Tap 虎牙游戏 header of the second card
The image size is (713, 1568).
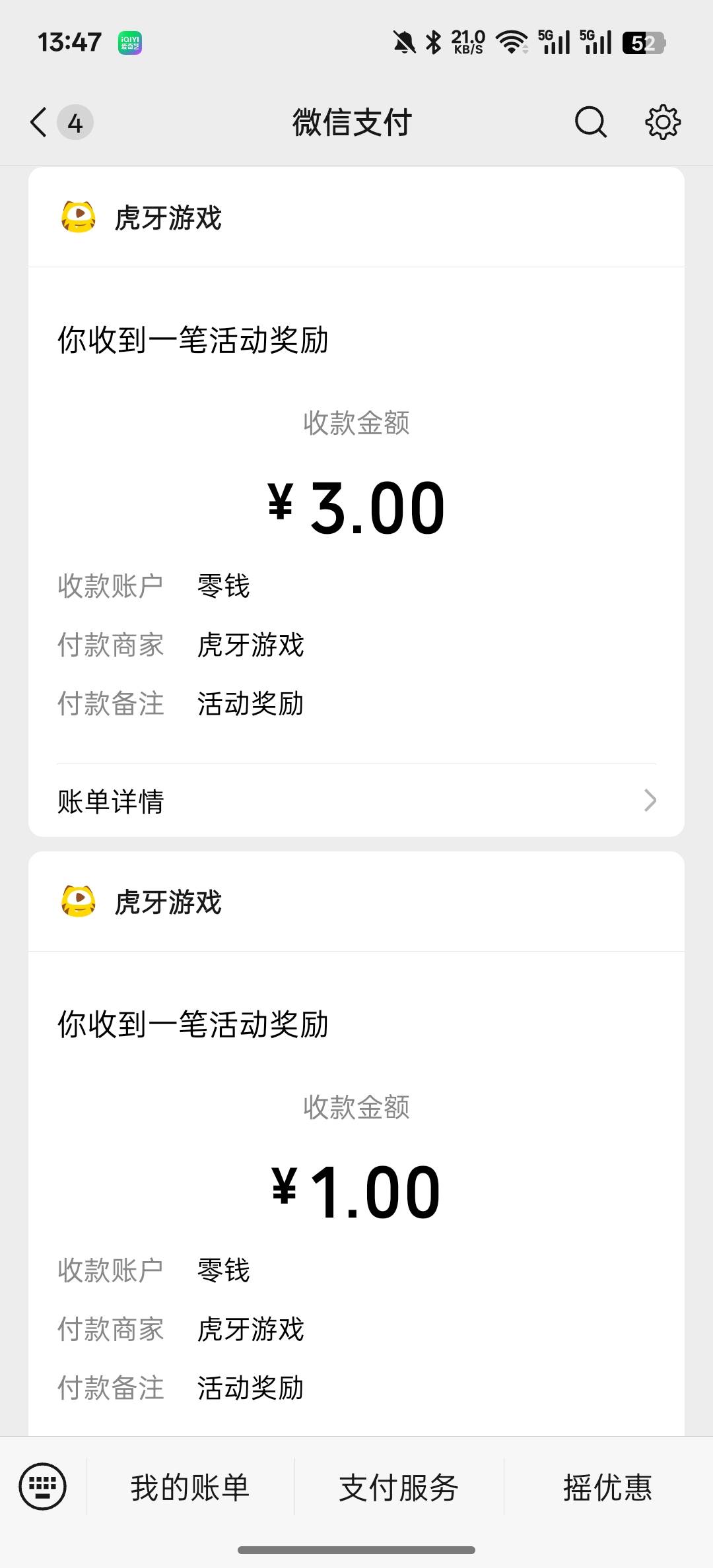click(168, 902)
